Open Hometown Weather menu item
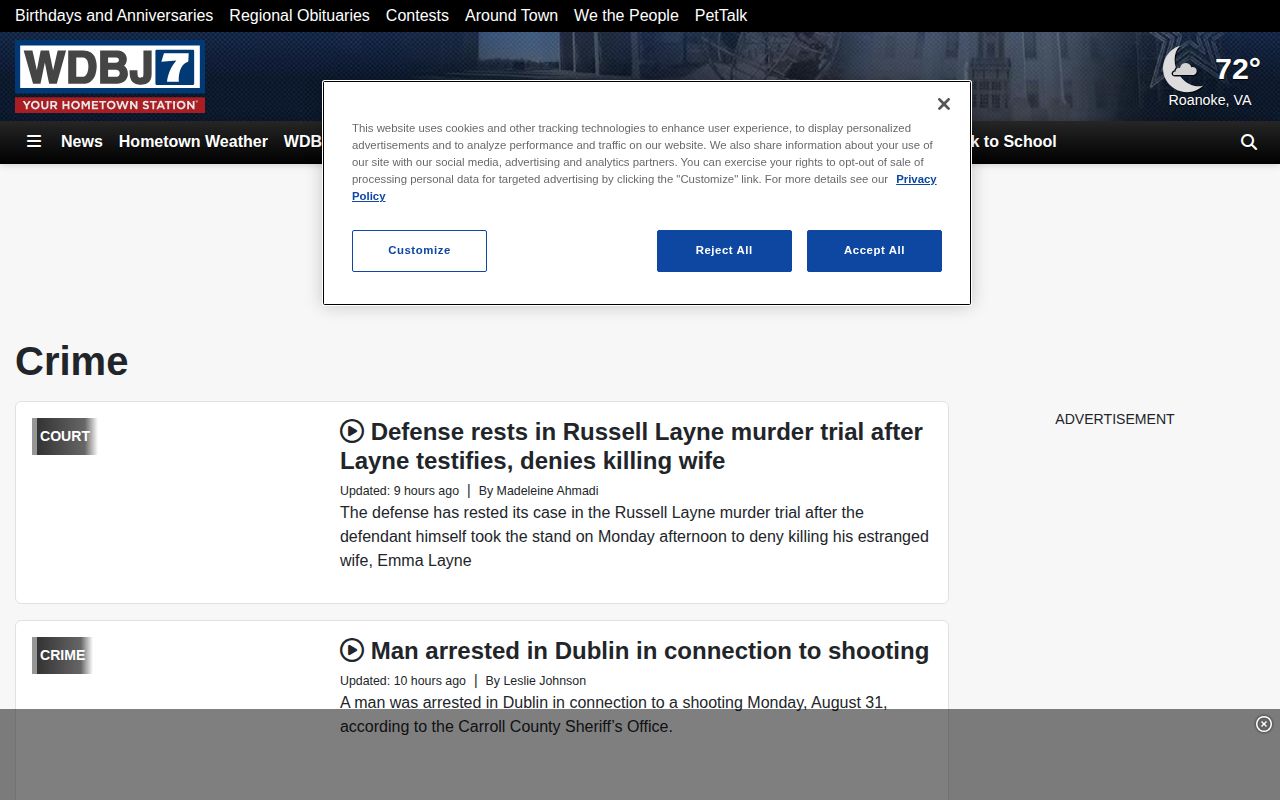 pyautogui.click(x=193, y=142)
